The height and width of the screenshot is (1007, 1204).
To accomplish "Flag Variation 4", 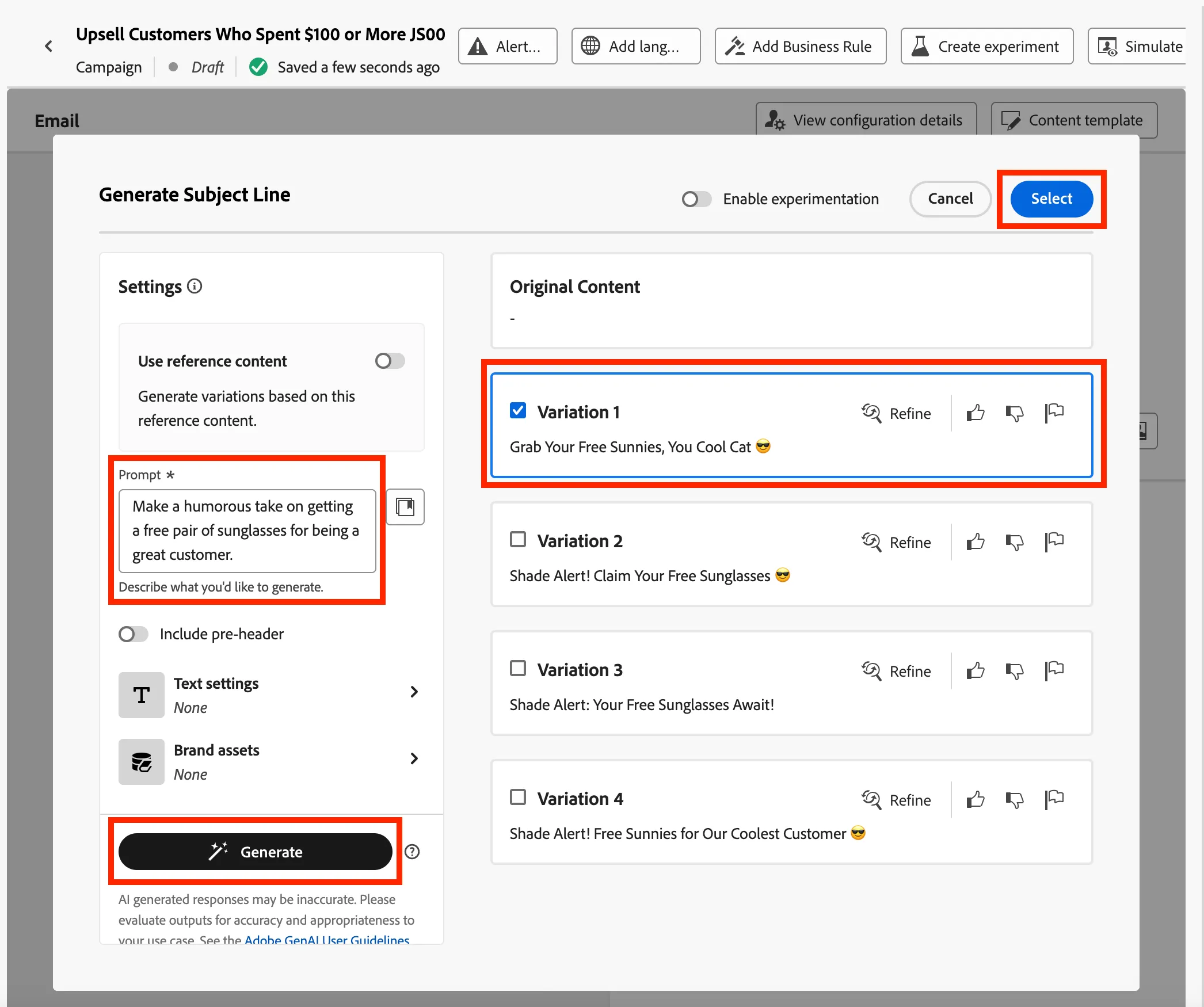I will [x=1054, y=799].
